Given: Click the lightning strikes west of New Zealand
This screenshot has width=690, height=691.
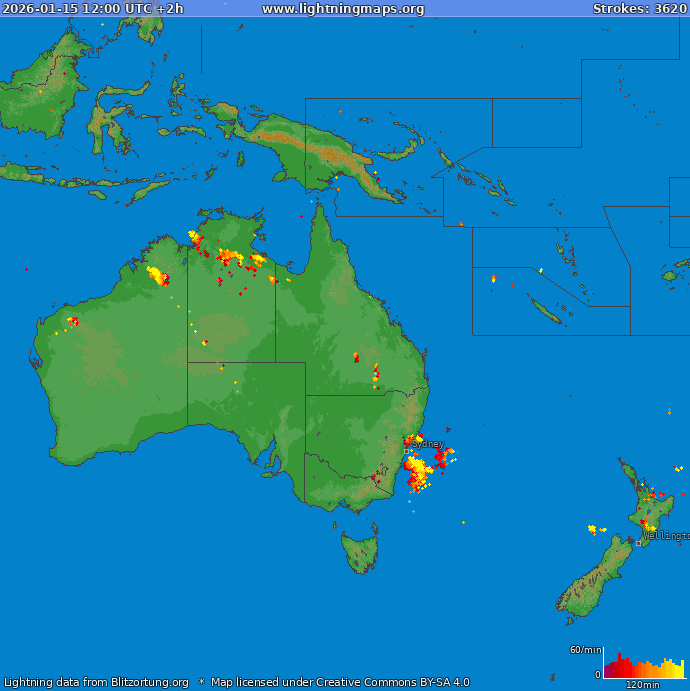Looking at the screenshot, I should 596,529.
